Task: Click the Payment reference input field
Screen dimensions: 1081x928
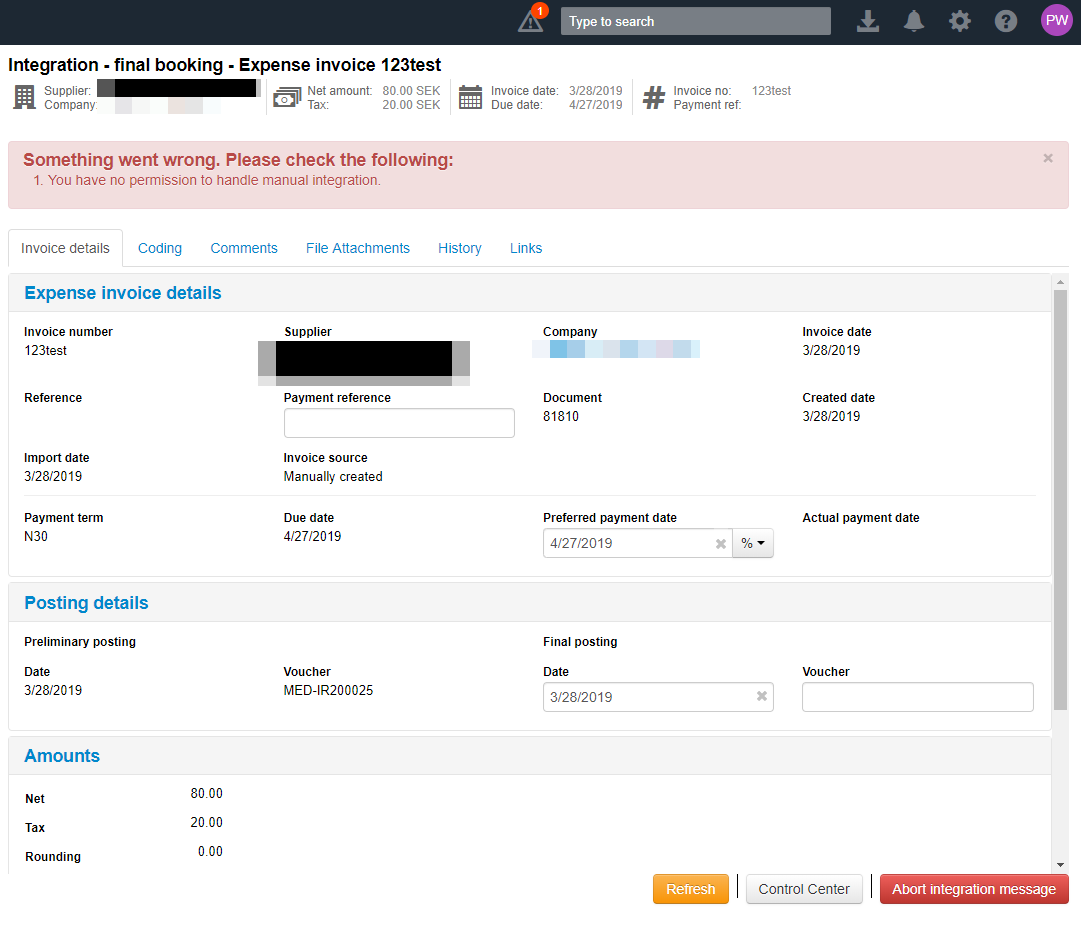Action: 399,423
